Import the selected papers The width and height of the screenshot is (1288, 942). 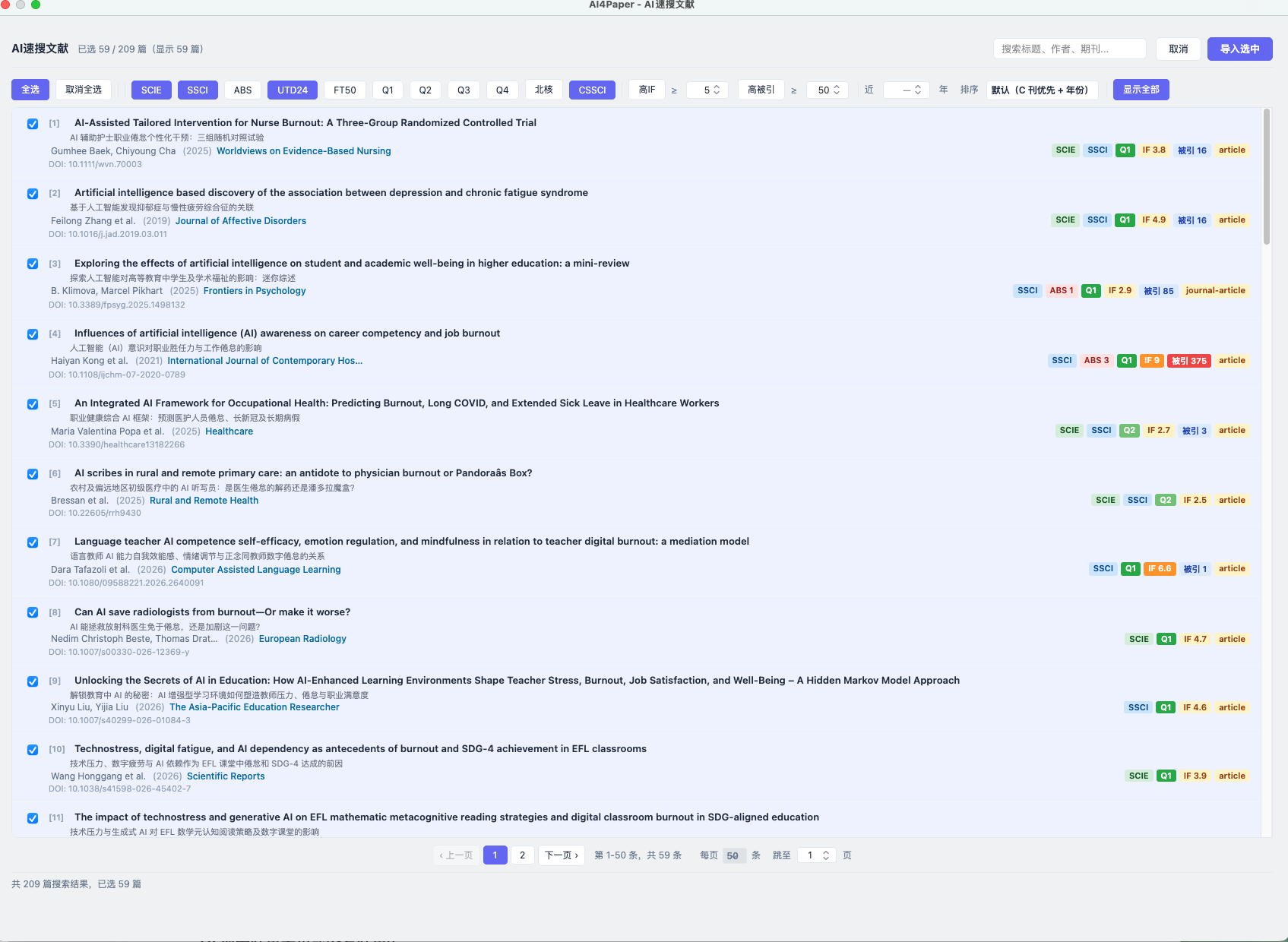1239,49
